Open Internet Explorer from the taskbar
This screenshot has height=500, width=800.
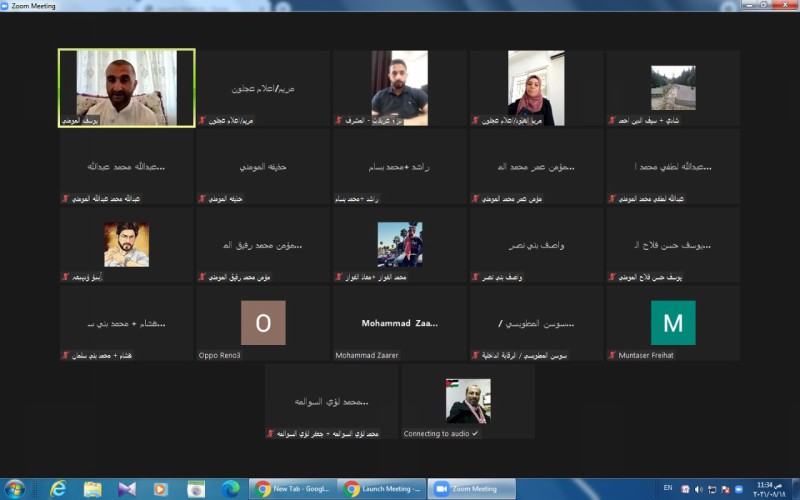click(x=58, y=489)
